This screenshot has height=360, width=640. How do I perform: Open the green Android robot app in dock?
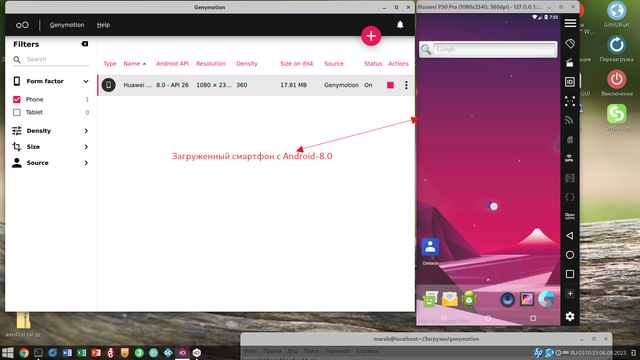click(x=469, y=299)
